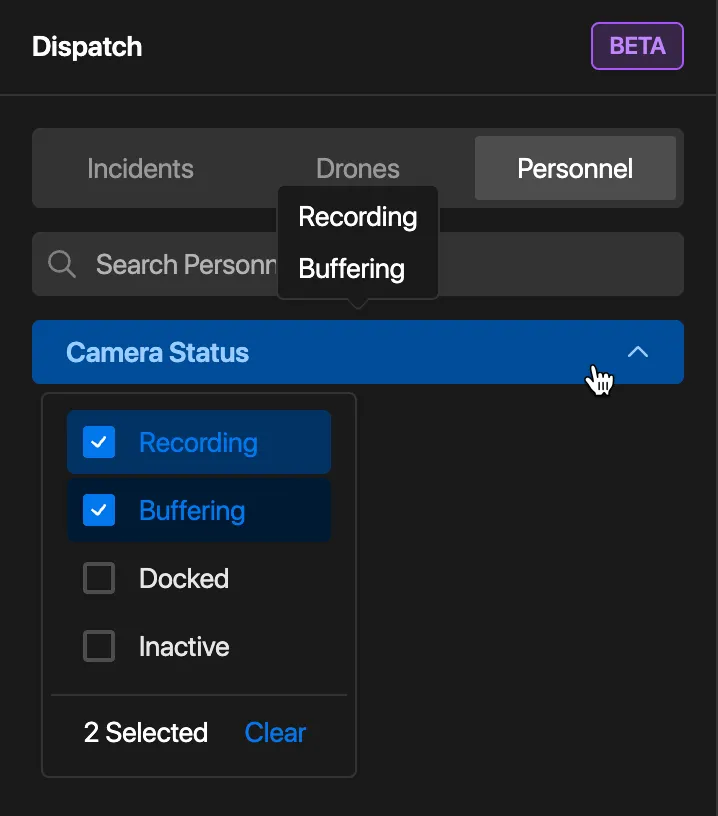This screenshot has height=816, width=718.
Task: Click the Dispatch panel title
Action: tap(87, 46)
